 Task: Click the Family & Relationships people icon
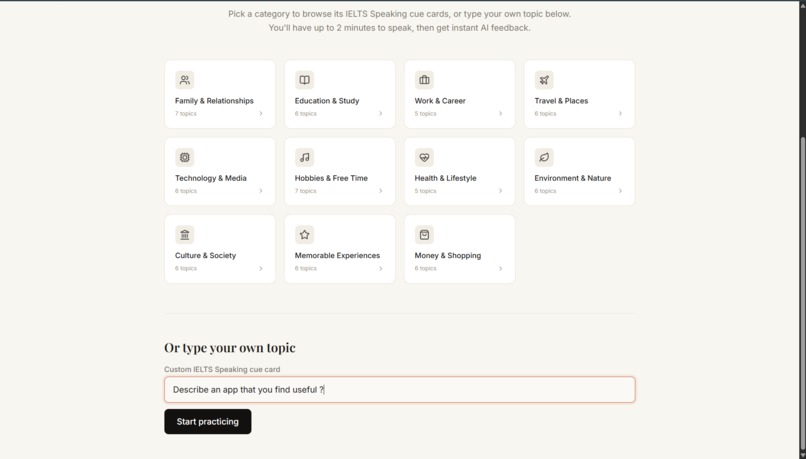coord(185,80)
